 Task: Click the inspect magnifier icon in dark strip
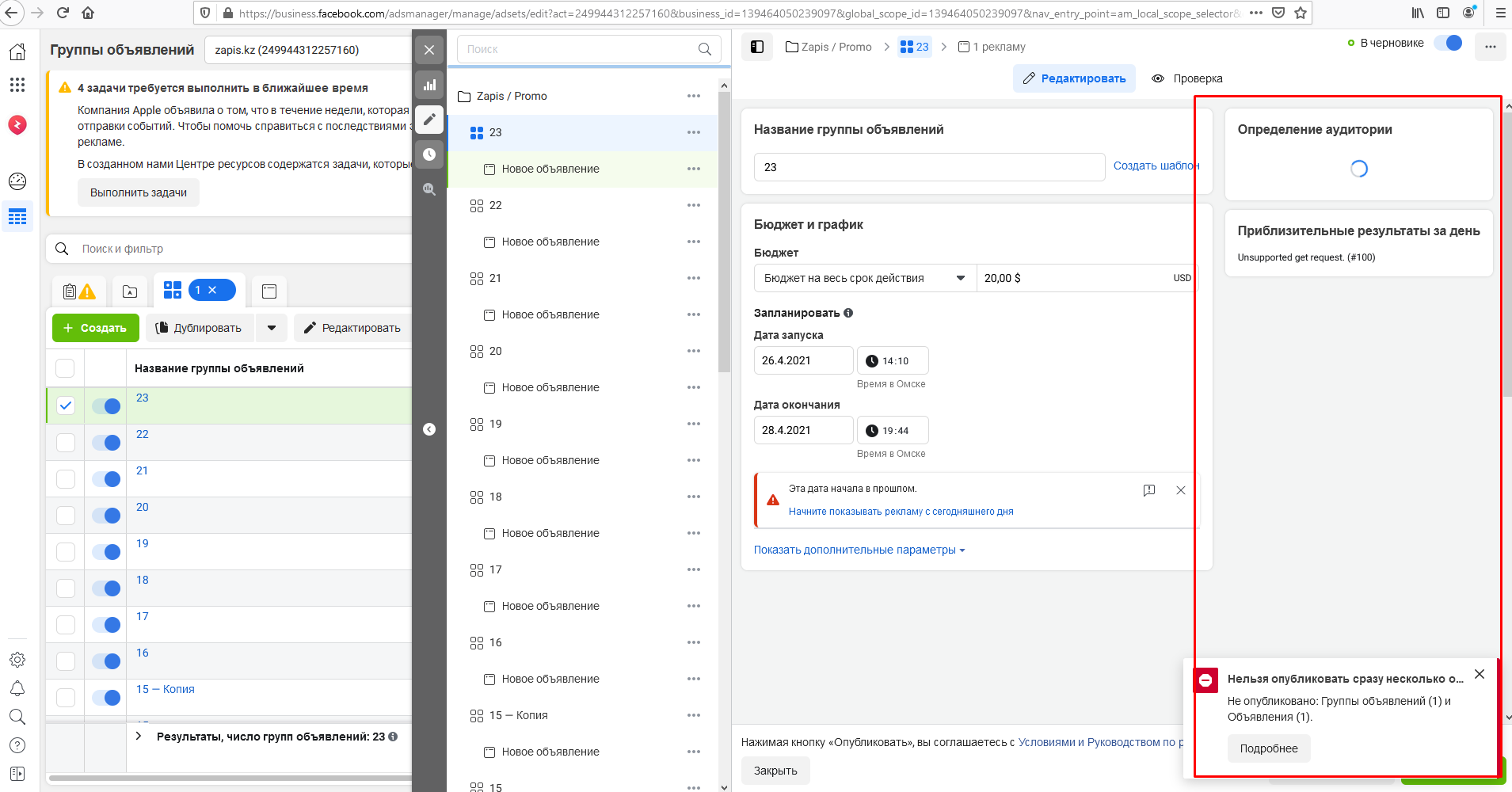(x=429, y=189)
